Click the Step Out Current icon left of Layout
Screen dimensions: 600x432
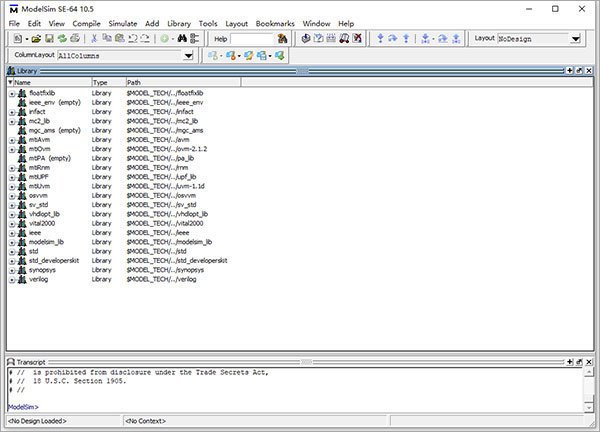pos(456,39)
